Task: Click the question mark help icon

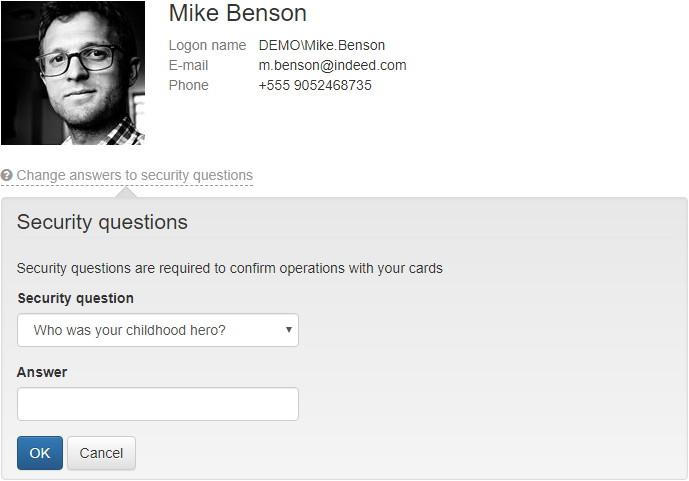Action: coord(7,176)
